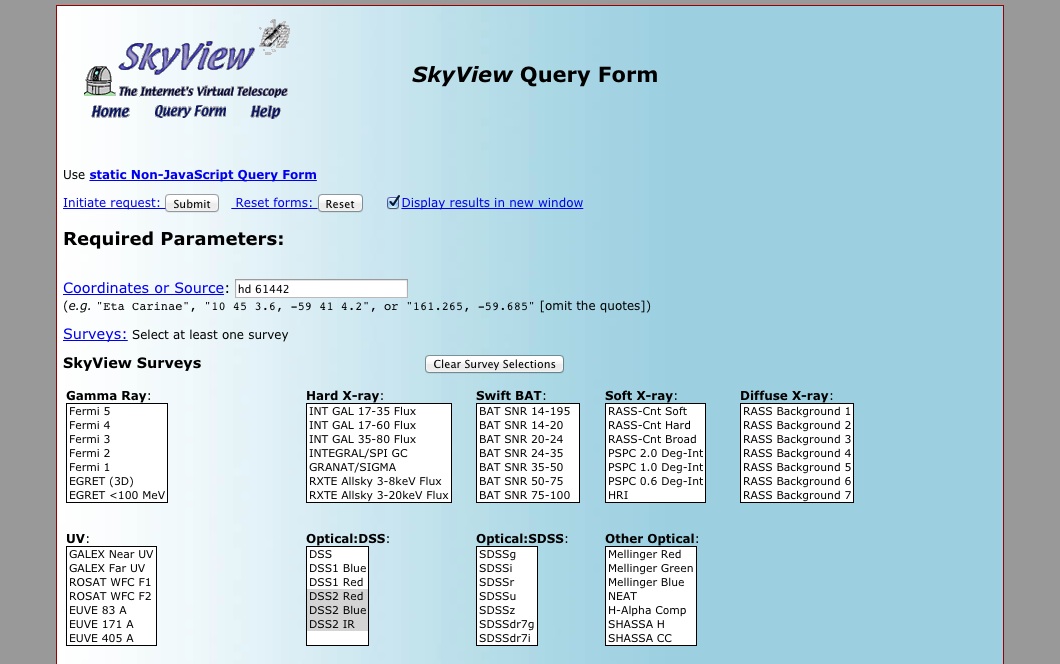Screen dimensions: 1060x664
Task: Select RXTE Allsky 3-20keV Flux survey
Action: [379, 495]
